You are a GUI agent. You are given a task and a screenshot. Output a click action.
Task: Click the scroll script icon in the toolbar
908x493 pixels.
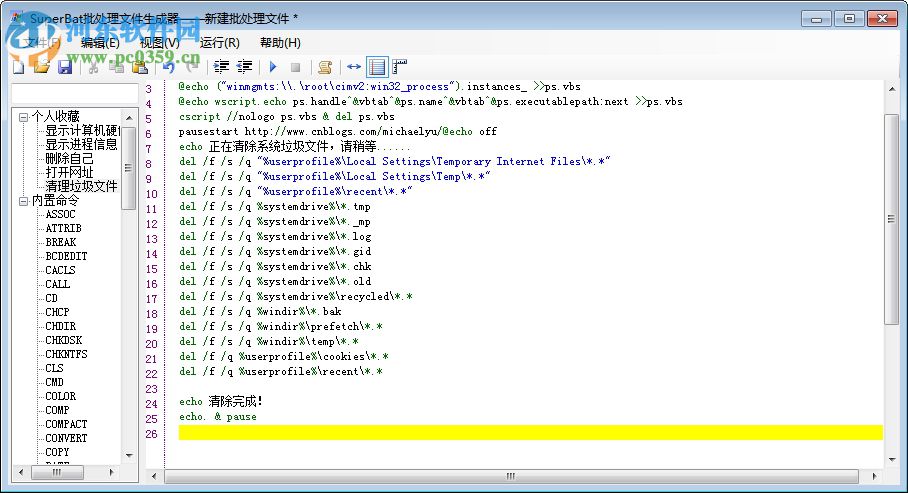pyautogui.click(x=325, y=67)
